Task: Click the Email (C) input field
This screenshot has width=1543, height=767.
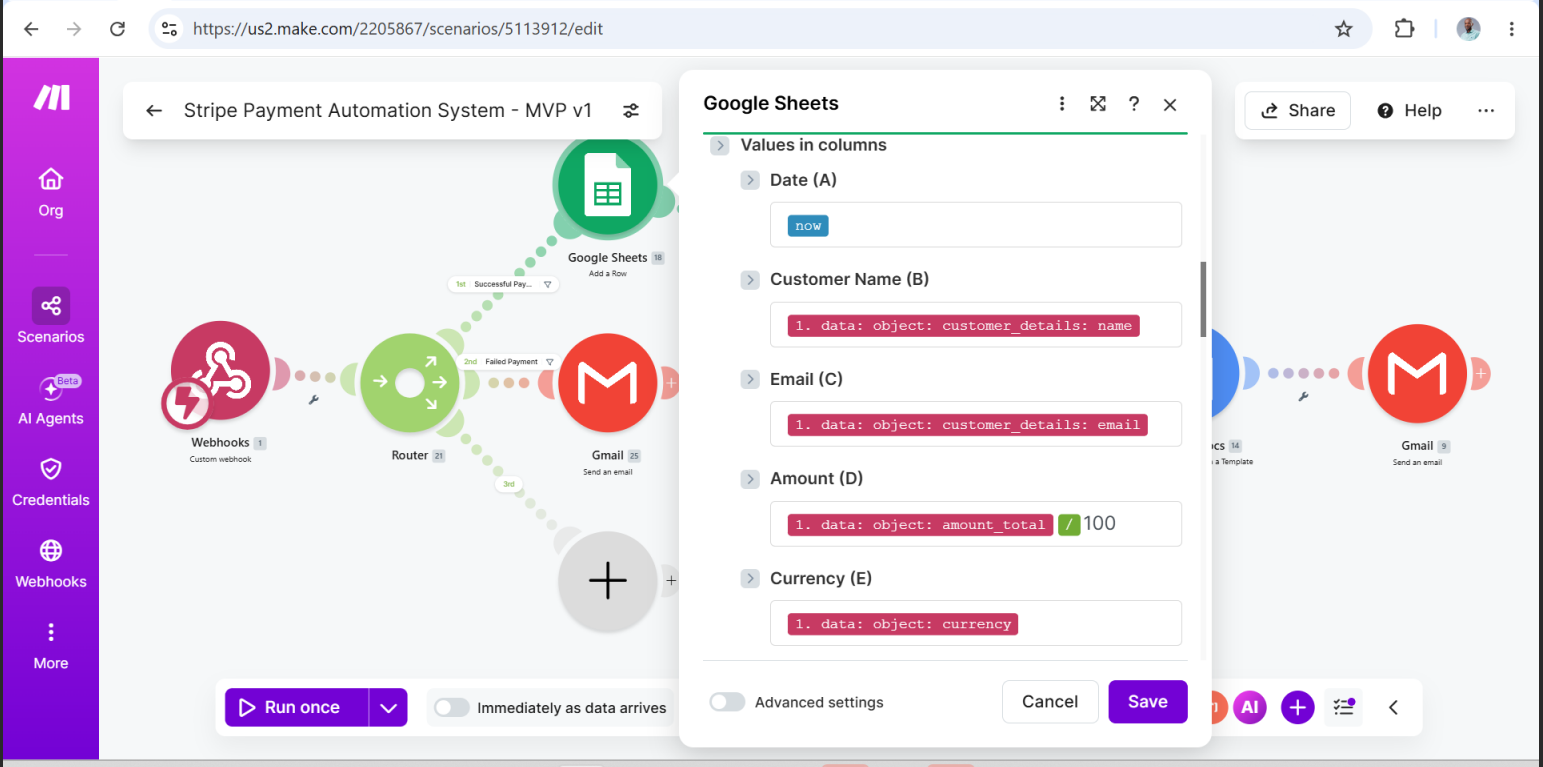Action: coord(976,424)
